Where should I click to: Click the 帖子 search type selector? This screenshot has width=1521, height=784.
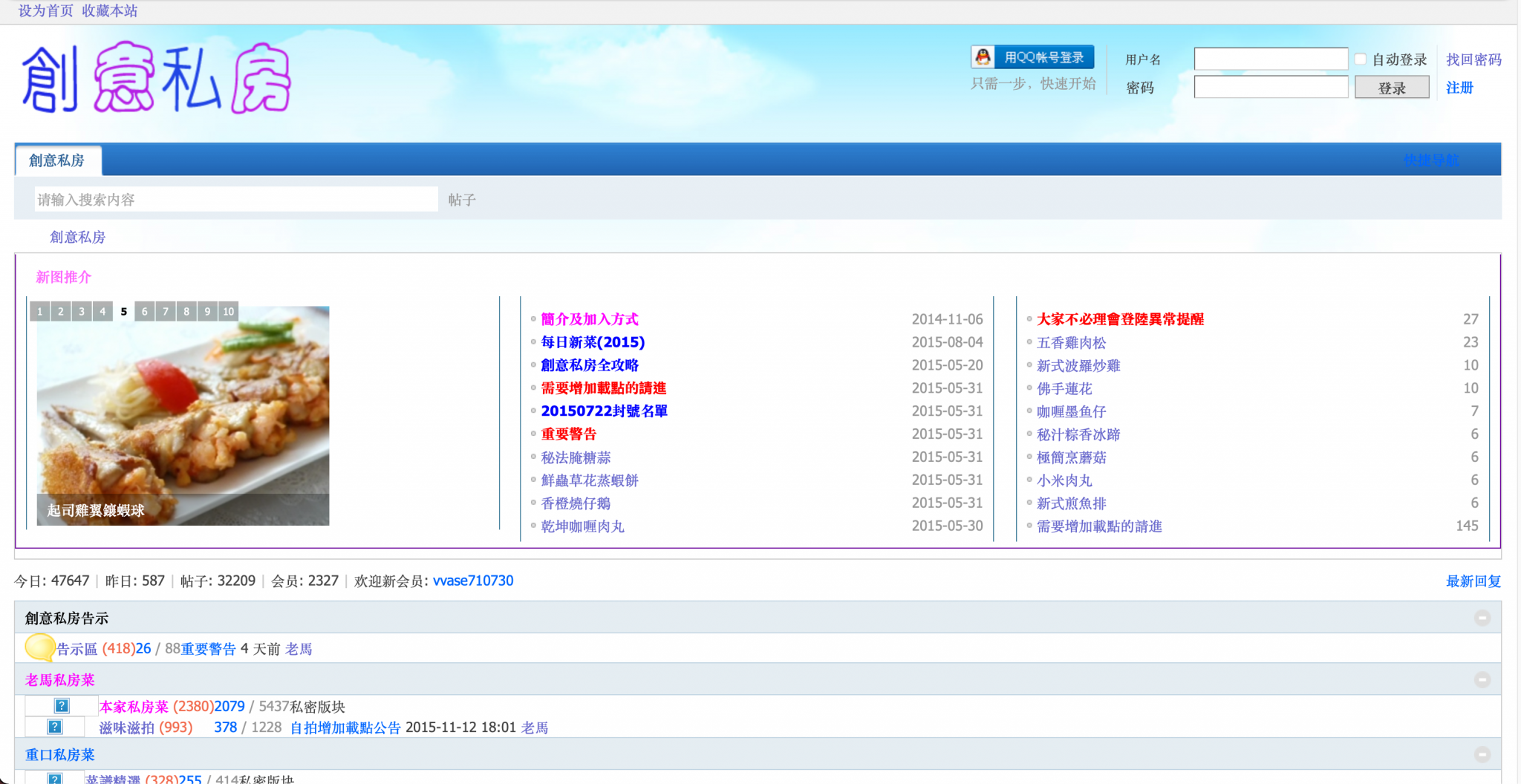click(x=461, y=200)
